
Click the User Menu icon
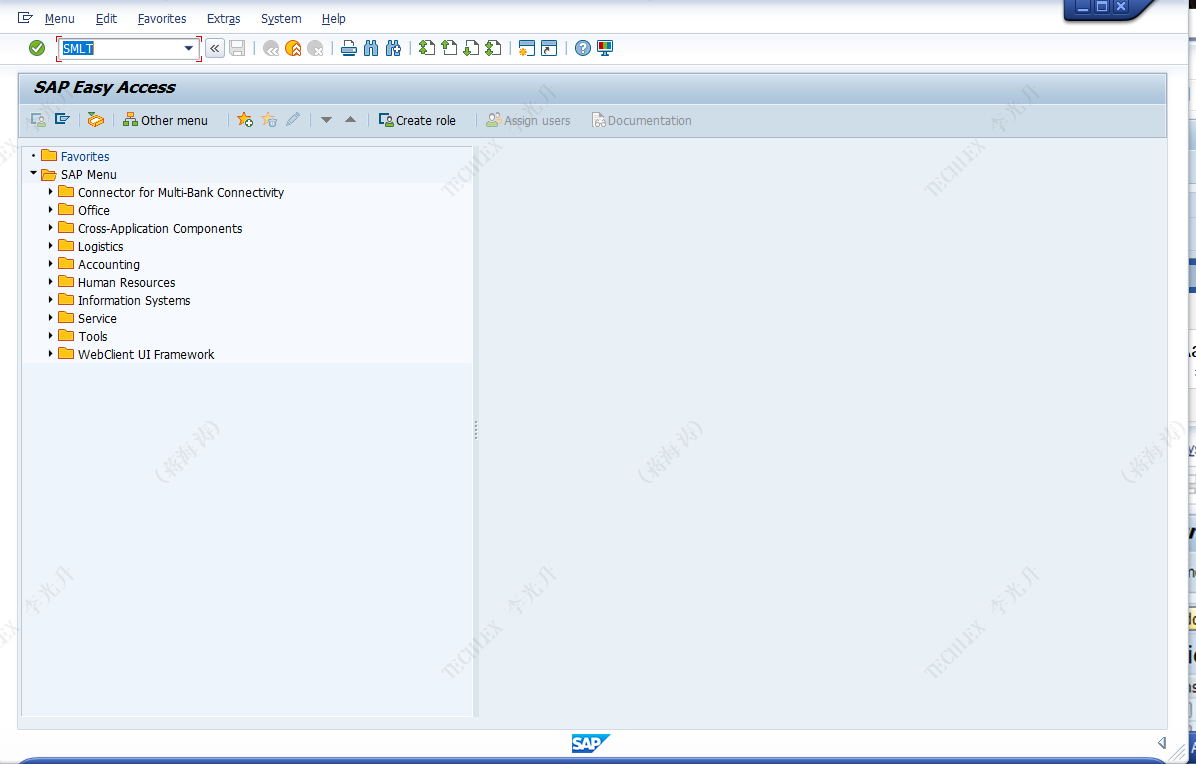click(x=37, y=120)
